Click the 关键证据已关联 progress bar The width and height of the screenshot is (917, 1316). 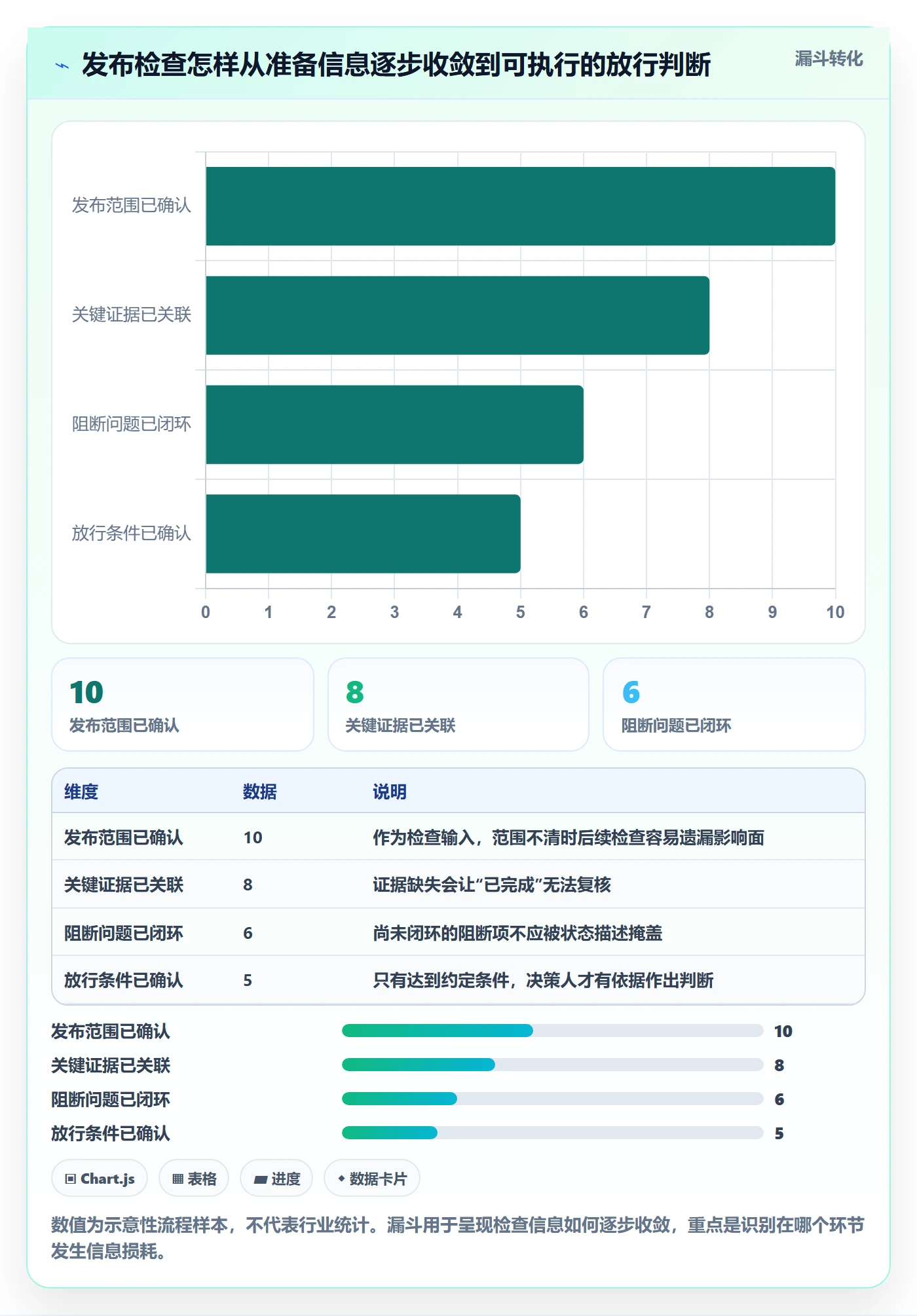pos(553,1065)
